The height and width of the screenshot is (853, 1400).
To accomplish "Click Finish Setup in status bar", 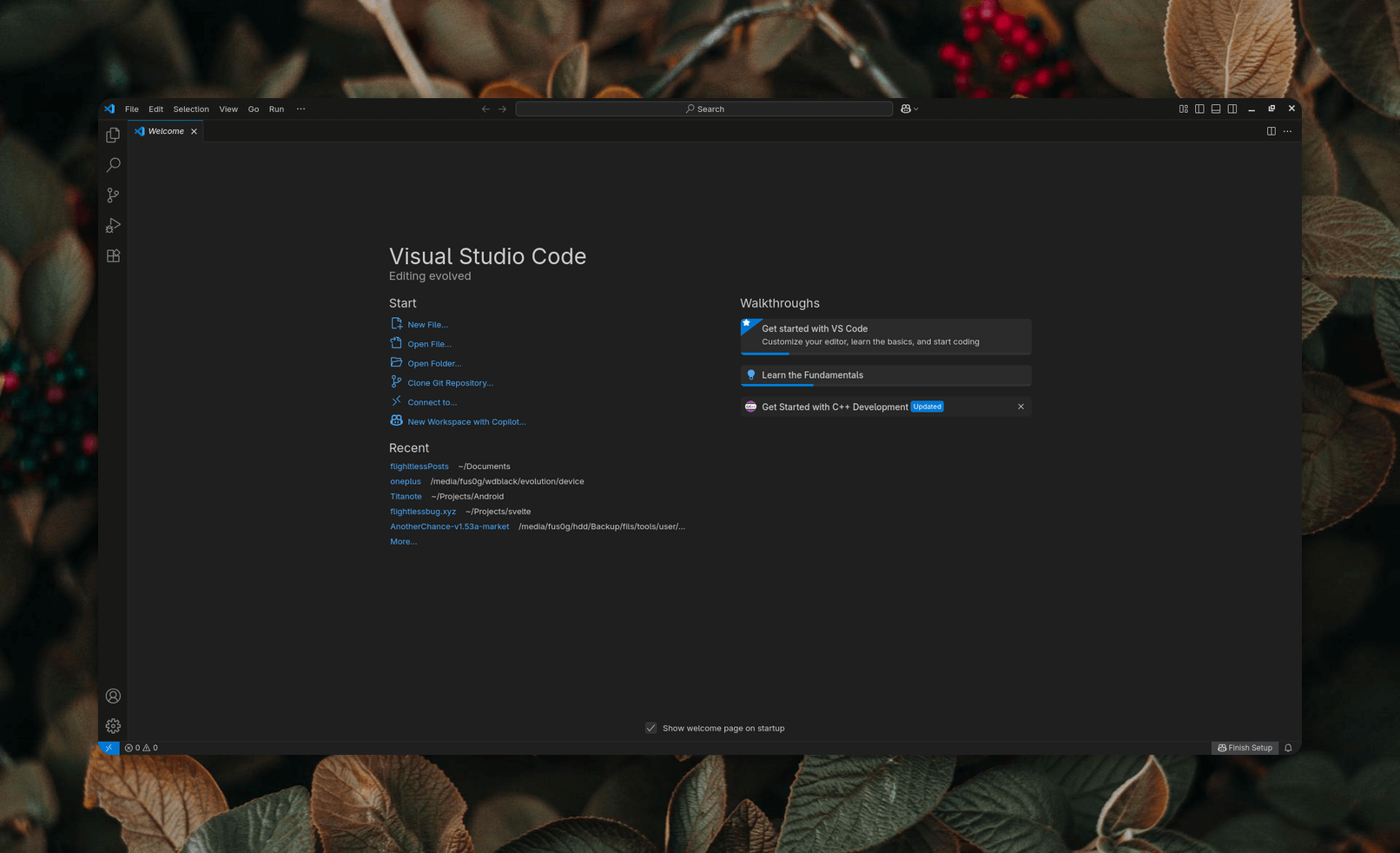I will click(x=1245, y=748).
